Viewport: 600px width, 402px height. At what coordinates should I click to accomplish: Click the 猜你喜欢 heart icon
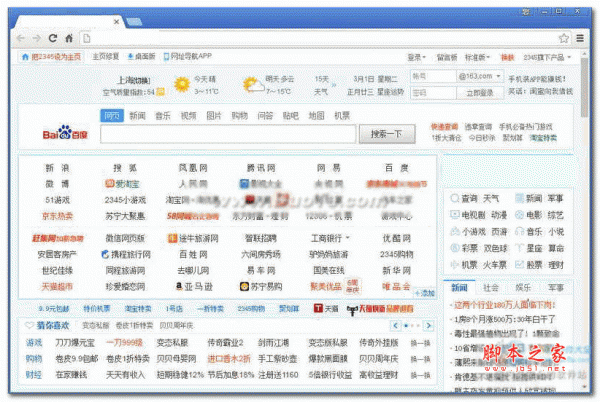[29, 326]
